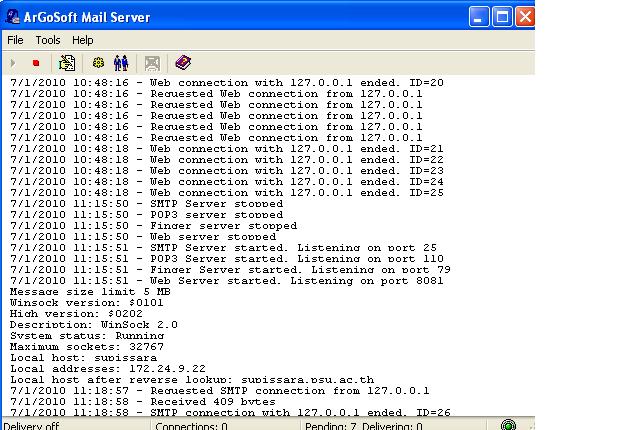This screenshot has height=430, width=640.
Task: Click 'Finger Server started' port 79 line
Action: coord(230,270)
